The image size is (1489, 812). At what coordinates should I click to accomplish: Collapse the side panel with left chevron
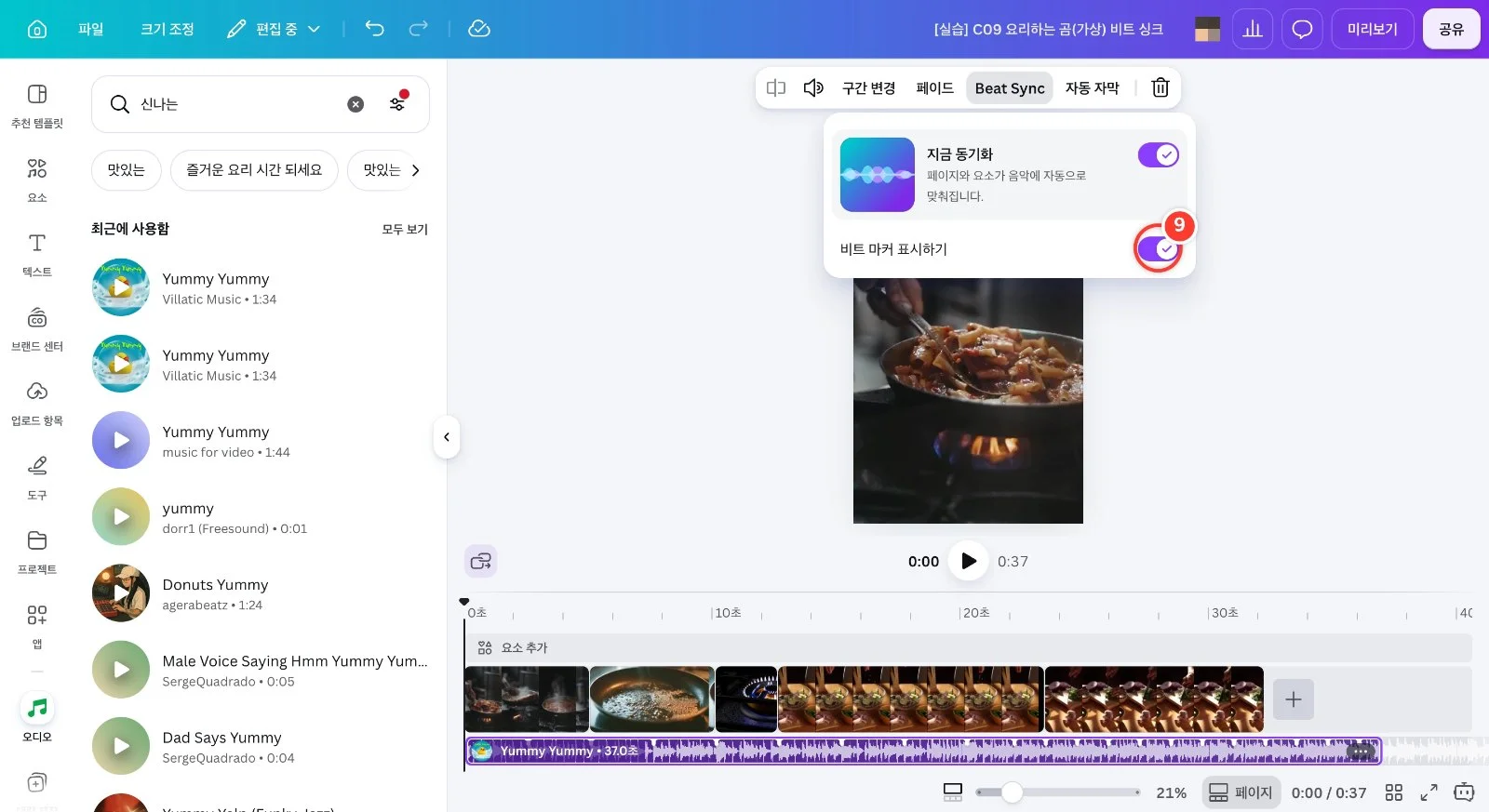pos(447,437)
